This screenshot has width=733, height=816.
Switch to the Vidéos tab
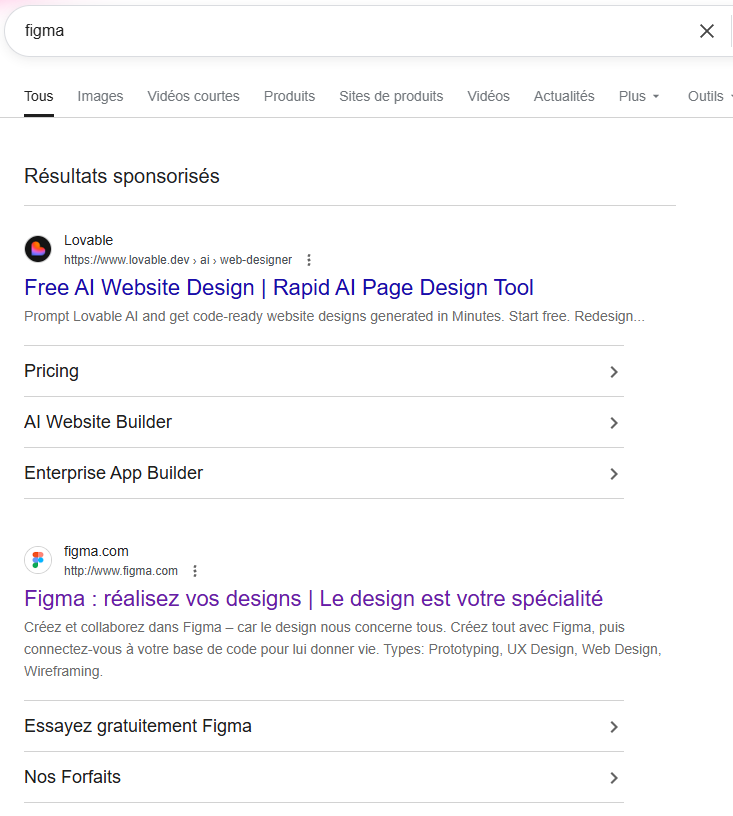coord(488,96)
